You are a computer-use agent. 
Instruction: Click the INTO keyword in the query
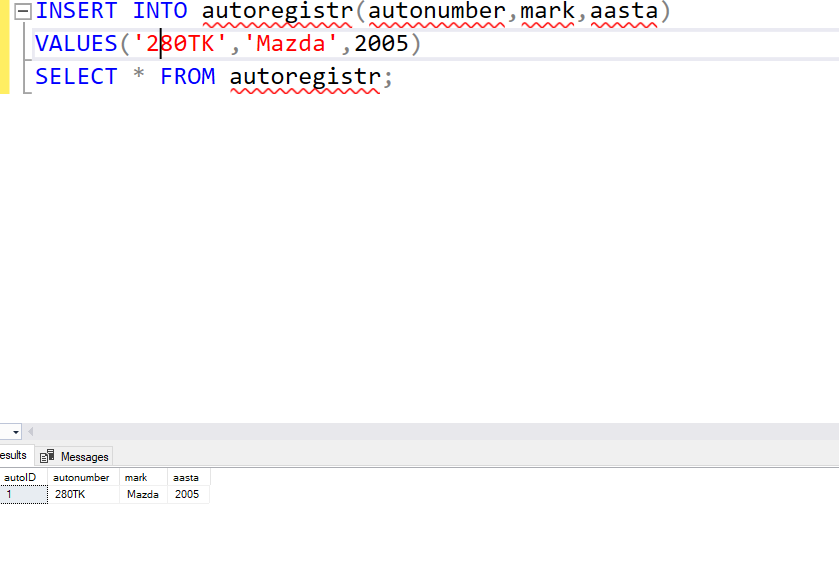pos(160,11)
